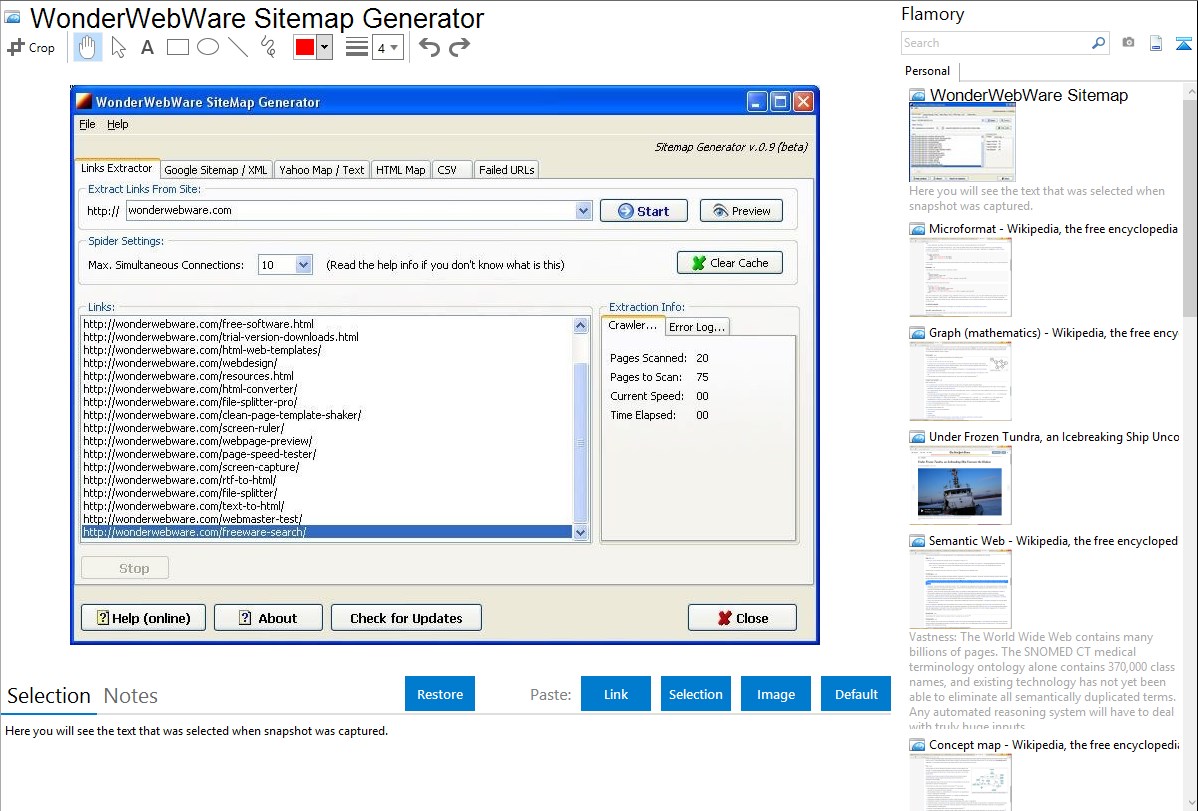
Task: Click the Paste Link button
Action: (x=616, y=694)
